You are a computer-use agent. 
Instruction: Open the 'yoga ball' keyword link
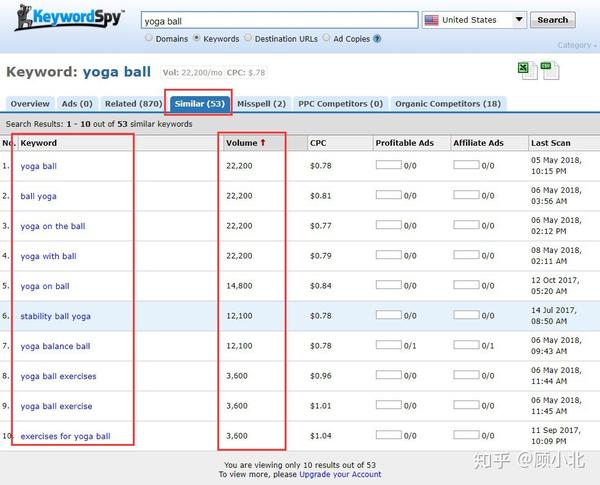(x=39, y=166)
